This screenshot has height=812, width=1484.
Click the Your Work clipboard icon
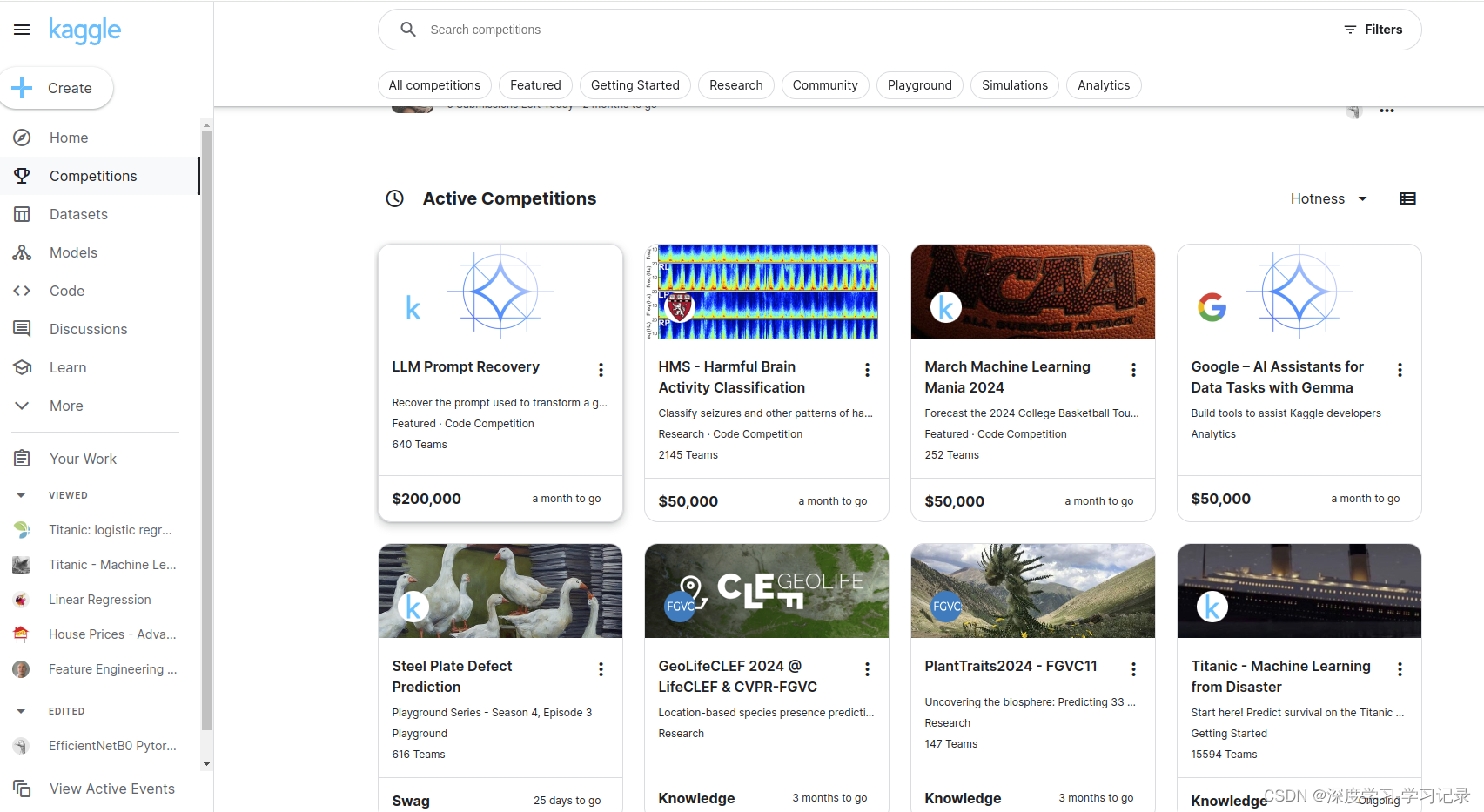(22, 459)
